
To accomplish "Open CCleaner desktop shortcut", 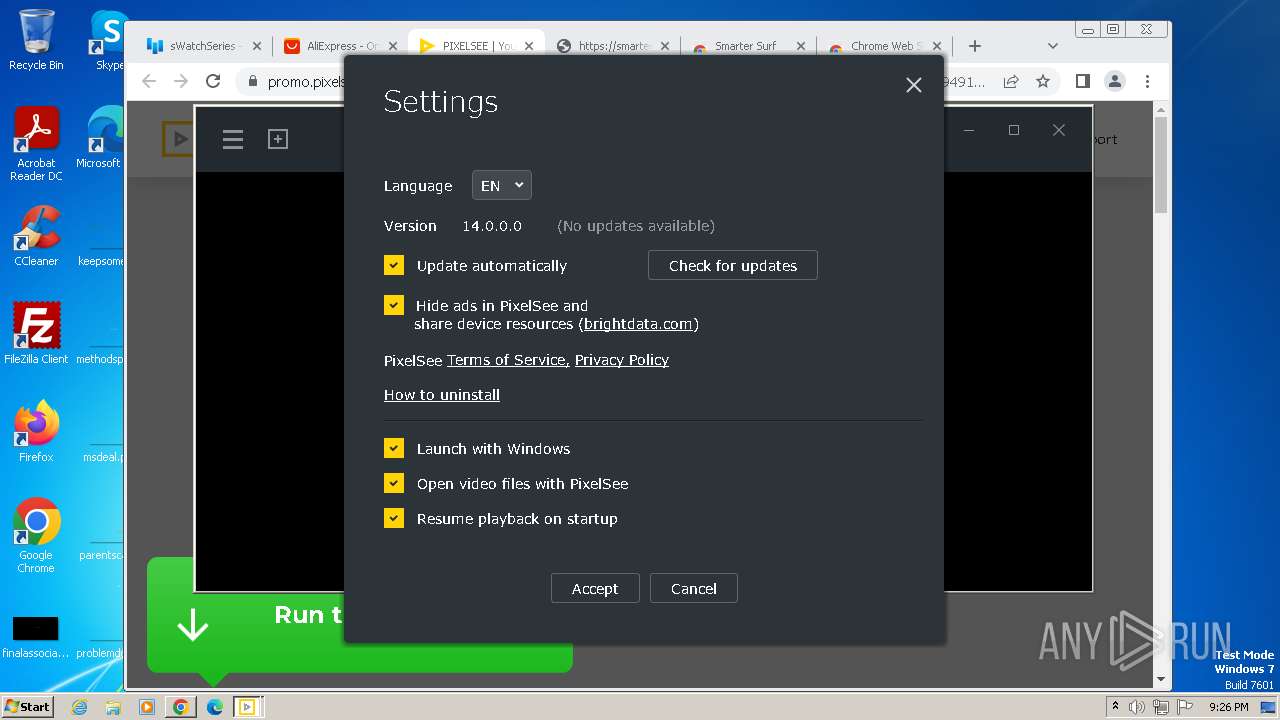I will pyautogui.click(x=36, y=236).
